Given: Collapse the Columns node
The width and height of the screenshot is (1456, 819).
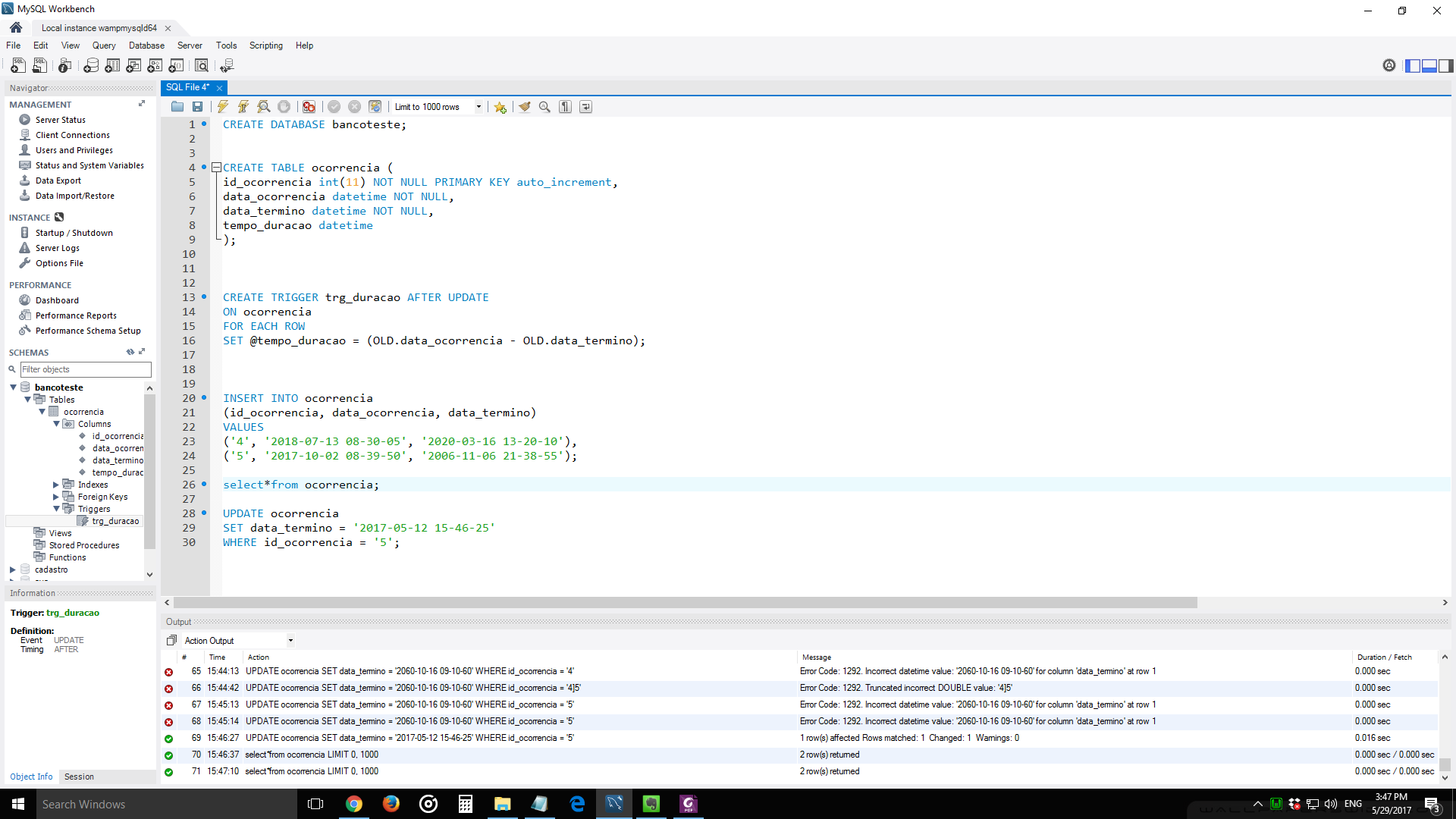Looking at the screenshot, I should 57,424.
